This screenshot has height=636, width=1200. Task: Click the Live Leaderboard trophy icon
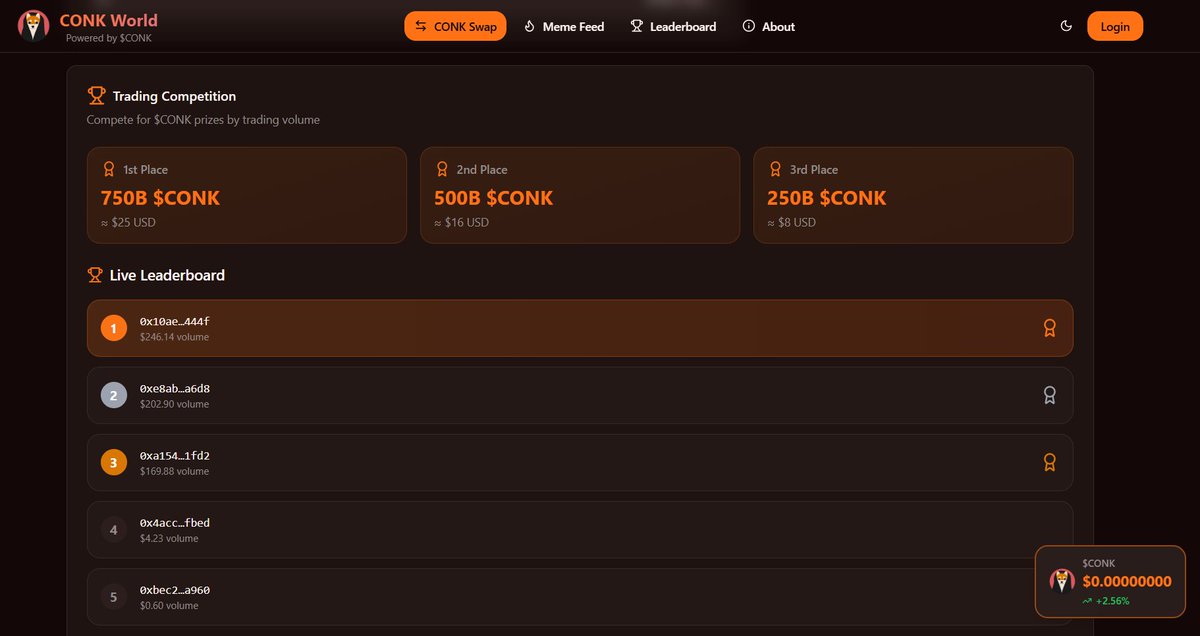pyautogui.click(x=95, y=275)
